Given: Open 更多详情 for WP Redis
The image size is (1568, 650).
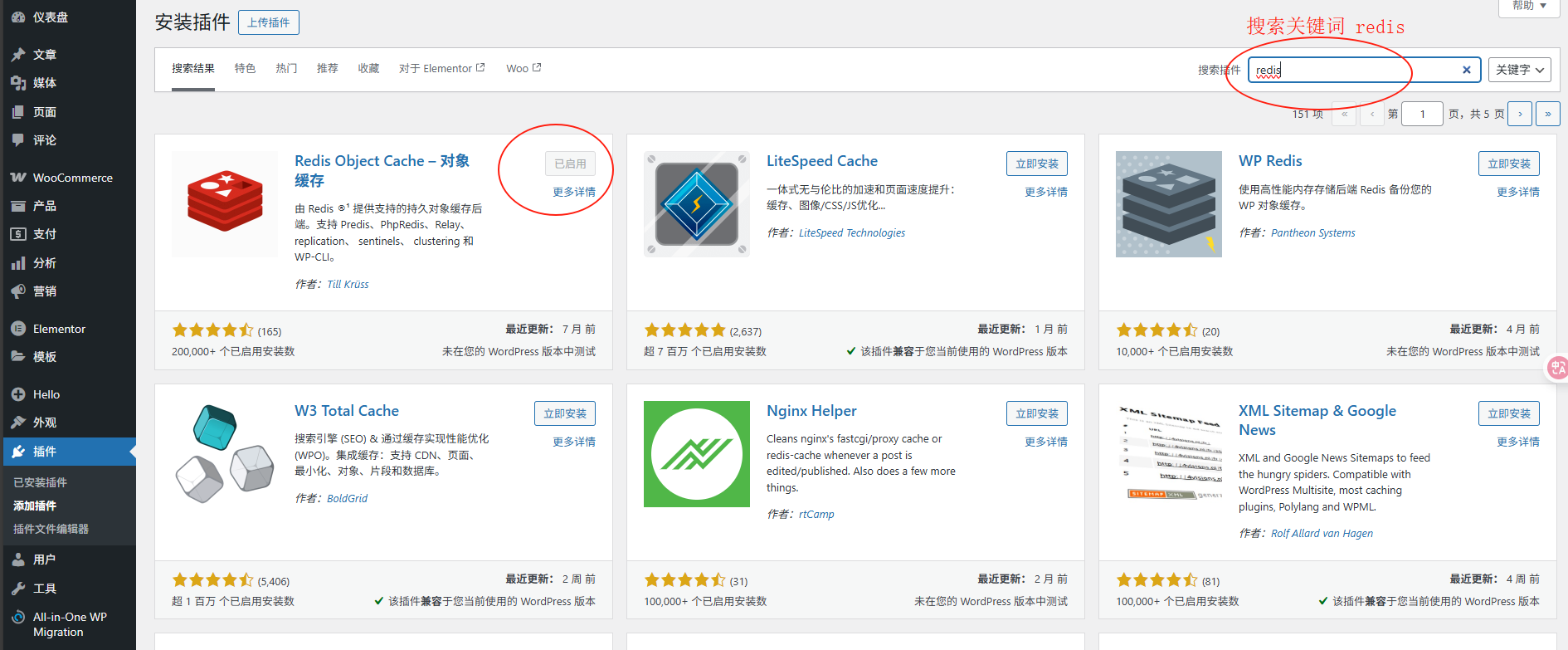Looking at the screenshot, I should [1518, 192].
